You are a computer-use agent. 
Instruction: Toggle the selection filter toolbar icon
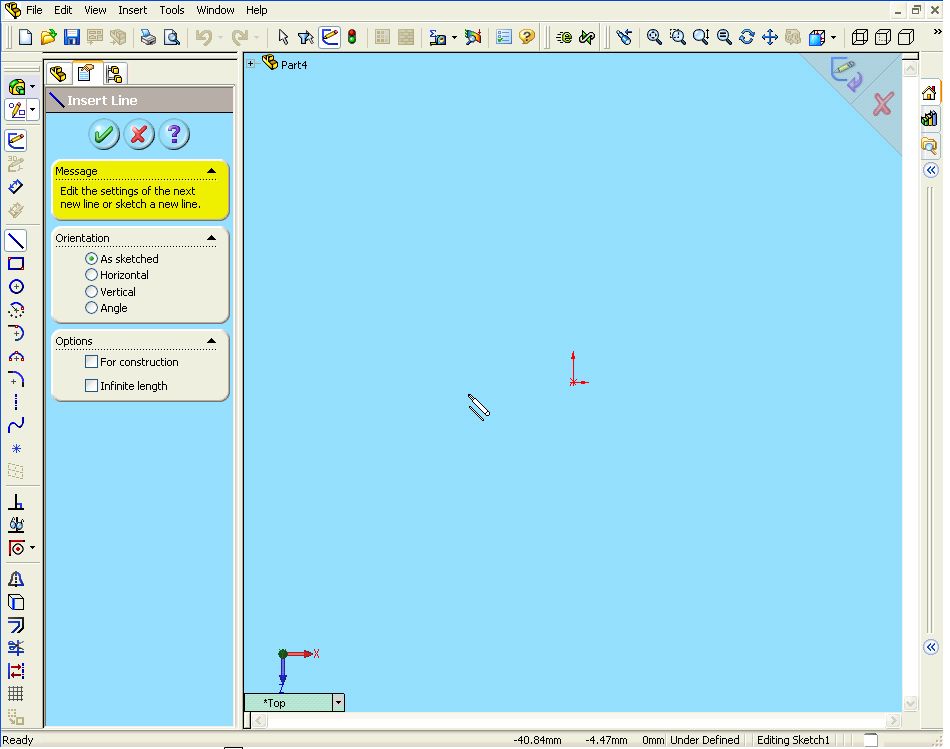coord(306,38)
